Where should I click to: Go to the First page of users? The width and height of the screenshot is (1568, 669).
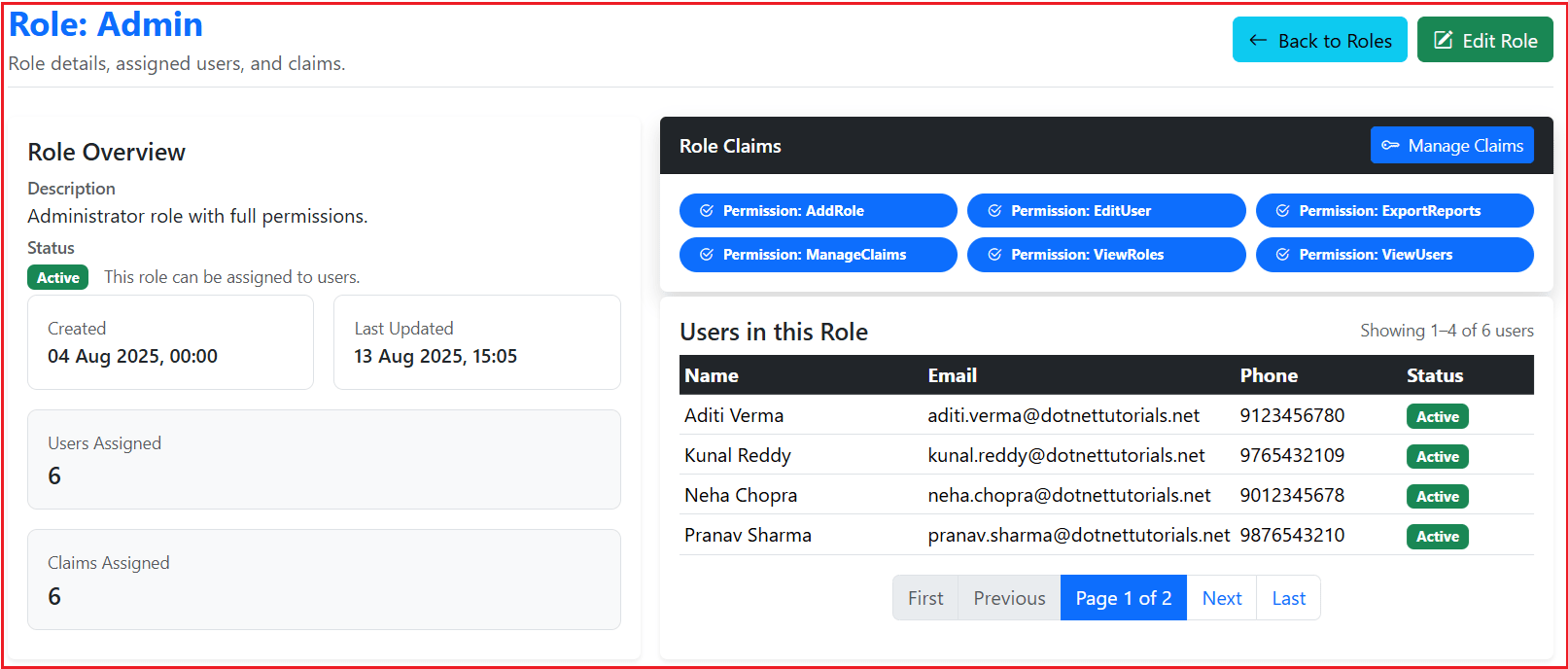click(925, 598)
